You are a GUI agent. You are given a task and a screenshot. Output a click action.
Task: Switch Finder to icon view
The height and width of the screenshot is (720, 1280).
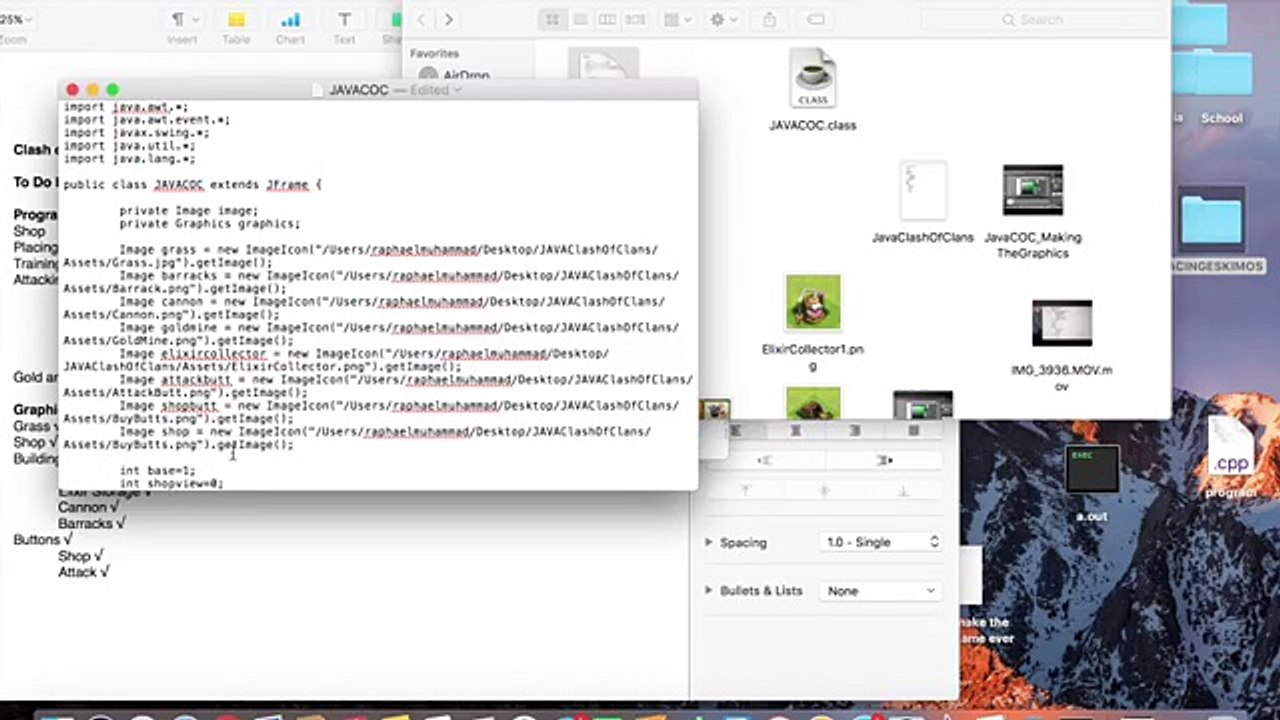(552, 19)
